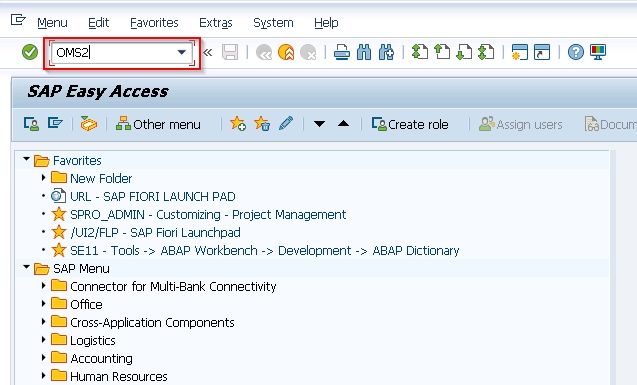The image size is (637, 385).
Task: Click the Back arrow icon
Action: click(x=264, y=52)
